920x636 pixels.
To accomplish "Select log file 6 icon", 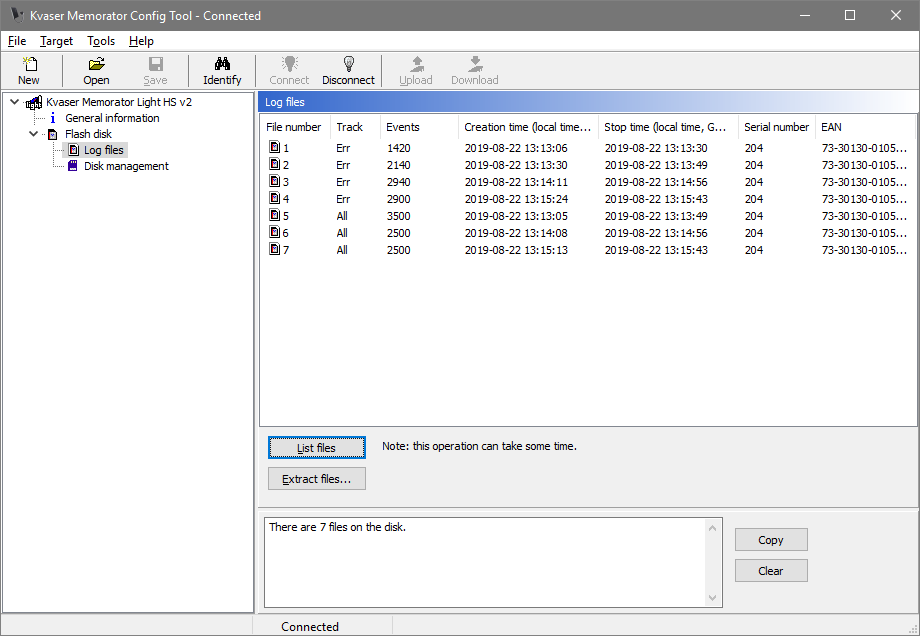I will [274, 232].
